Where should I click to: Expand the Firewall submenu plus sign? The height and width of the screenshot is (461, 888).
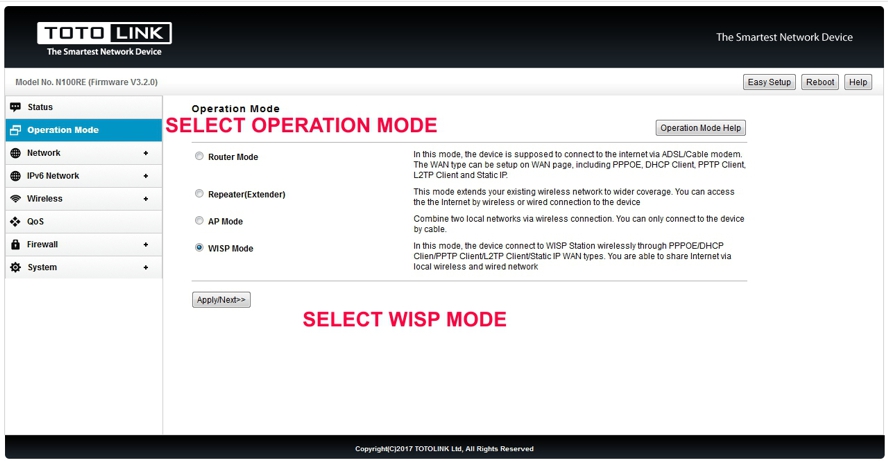click(146, 245)
